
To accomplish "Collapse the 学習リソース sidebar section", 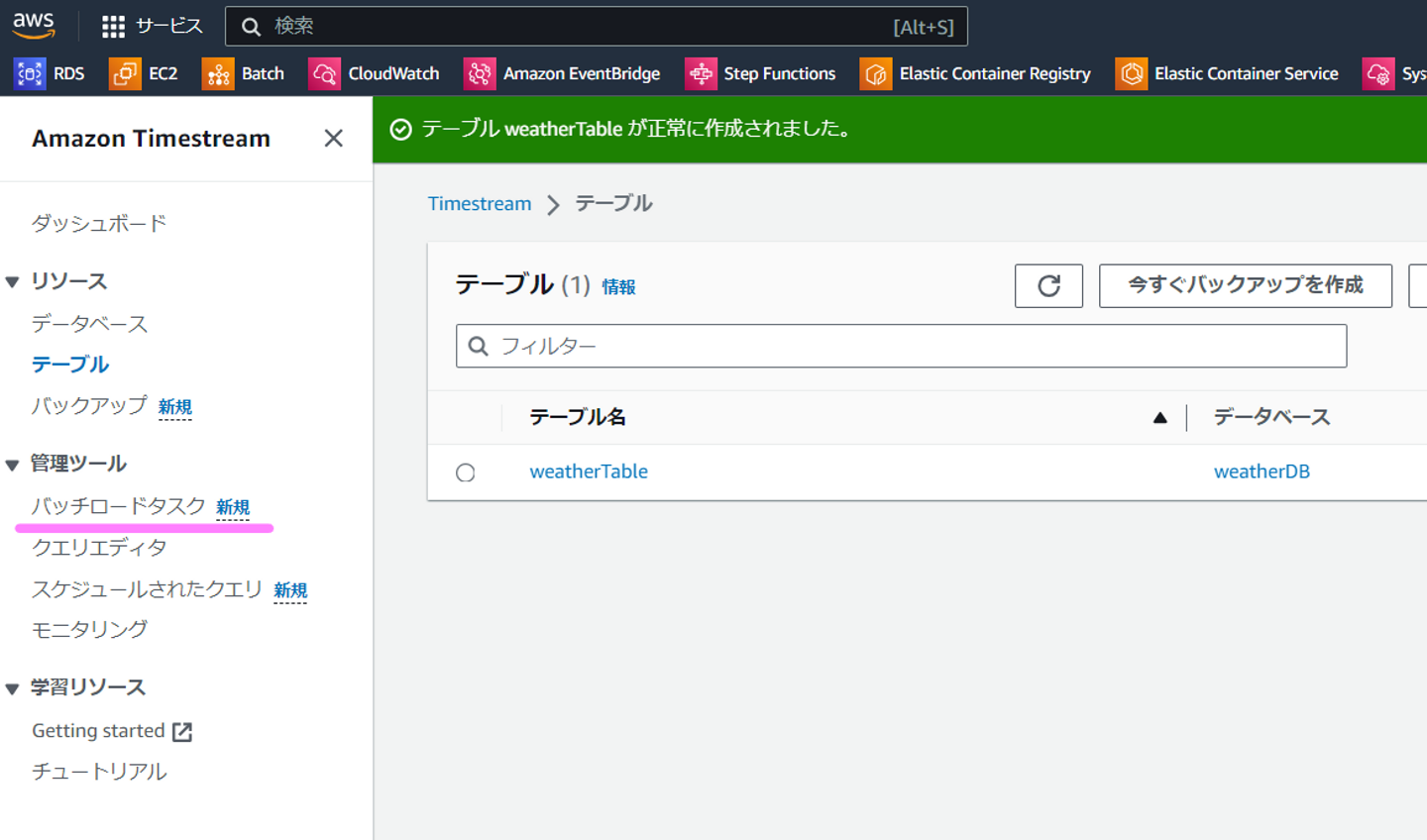I will coord(13,688).
